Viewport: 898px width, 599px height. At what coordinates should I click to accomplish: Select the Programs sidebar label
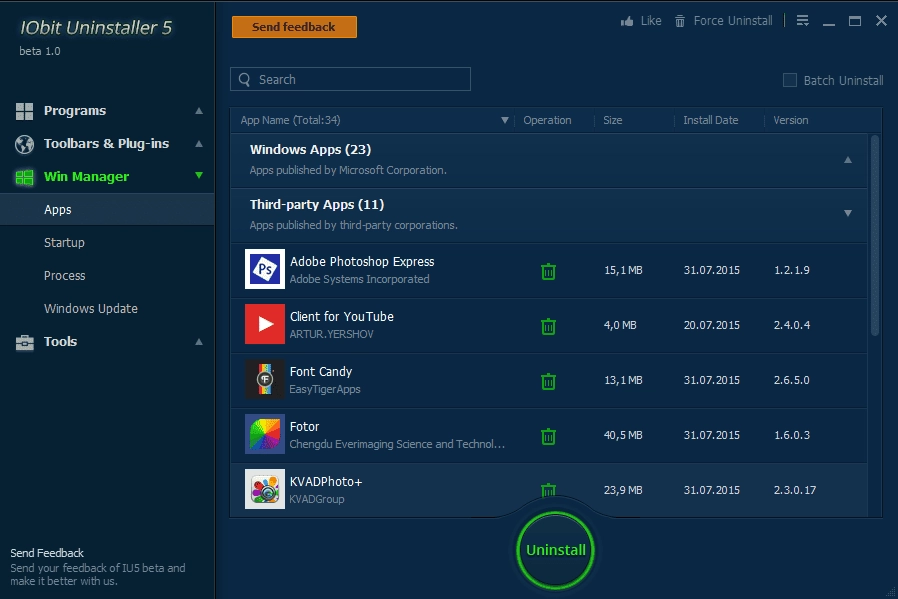(x=75, y=111)
